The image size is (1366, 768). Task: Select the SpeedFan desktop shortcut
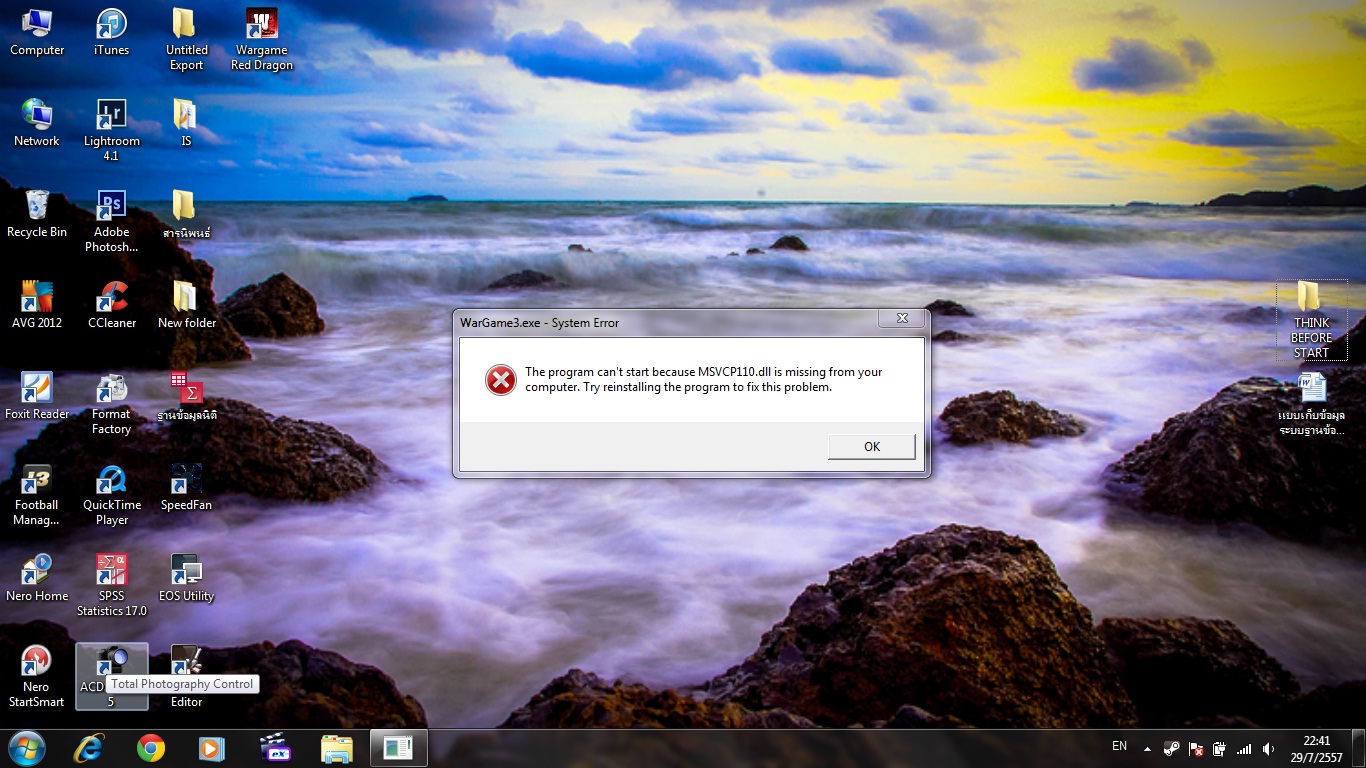click(186, 482)
